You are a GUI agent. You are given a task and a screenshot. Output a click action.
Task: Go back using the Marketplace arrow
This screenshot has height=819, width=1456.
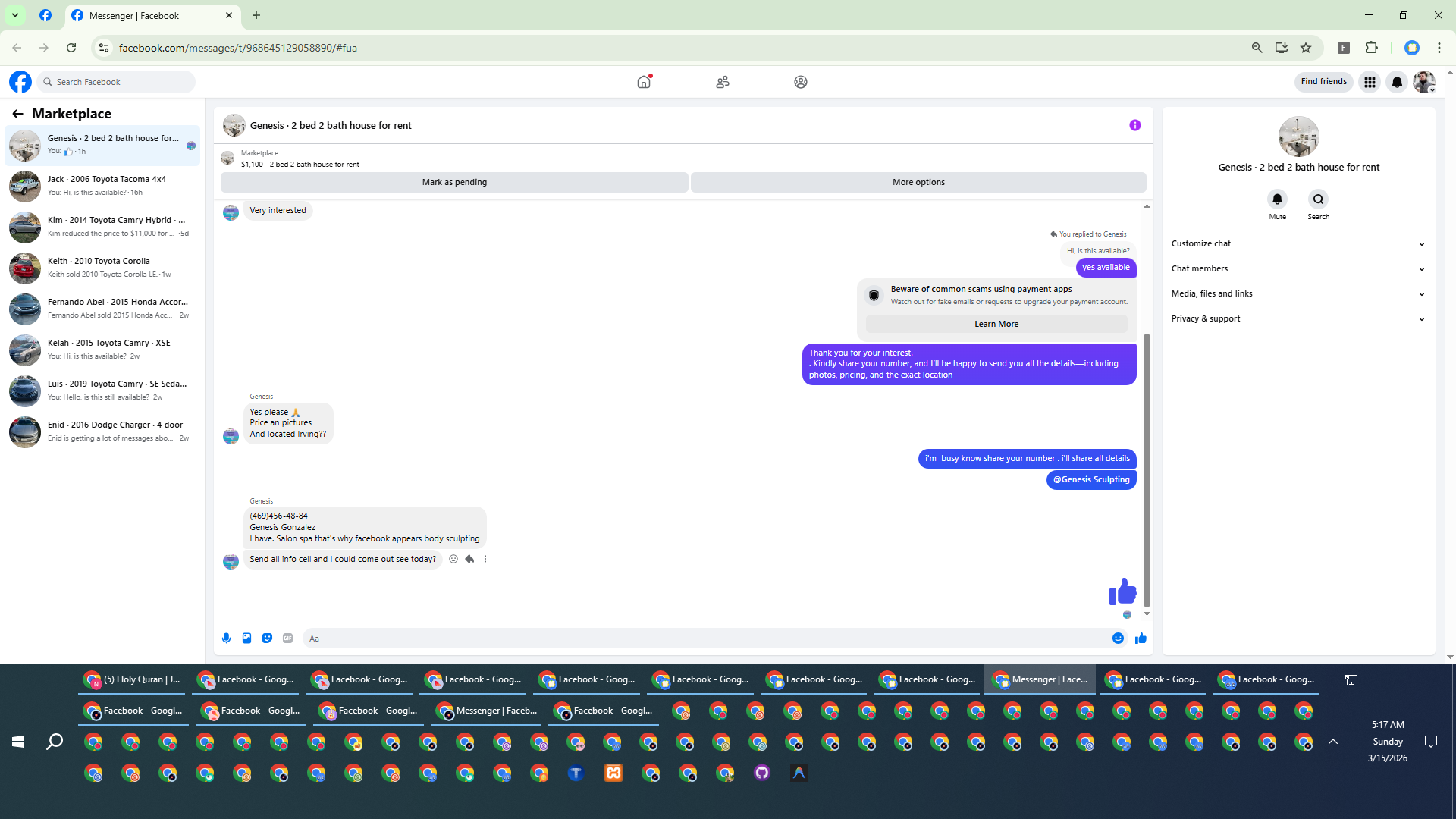click(17, 114)
